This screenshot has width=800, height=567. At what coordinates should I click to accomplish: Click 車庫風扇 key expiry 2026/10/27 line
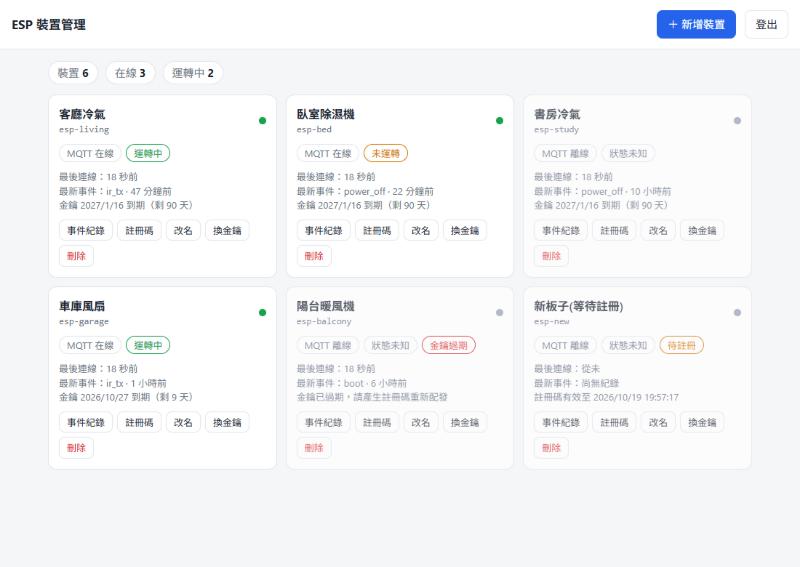pyautogui.click(x=126, y=397)
